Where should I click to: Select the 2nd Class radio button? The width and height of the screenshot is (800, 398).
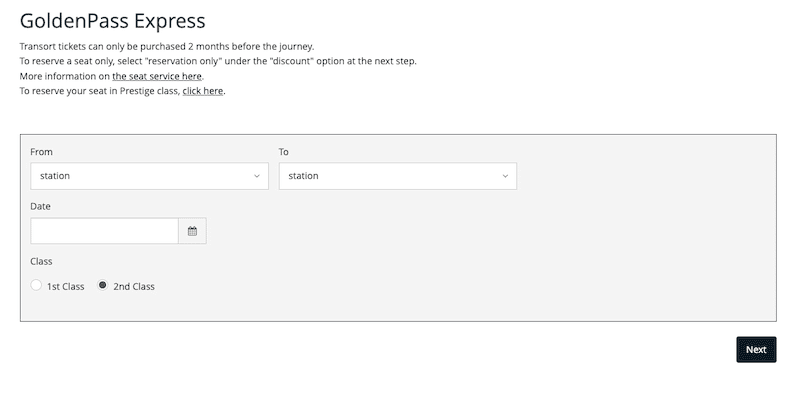[103, 285]
